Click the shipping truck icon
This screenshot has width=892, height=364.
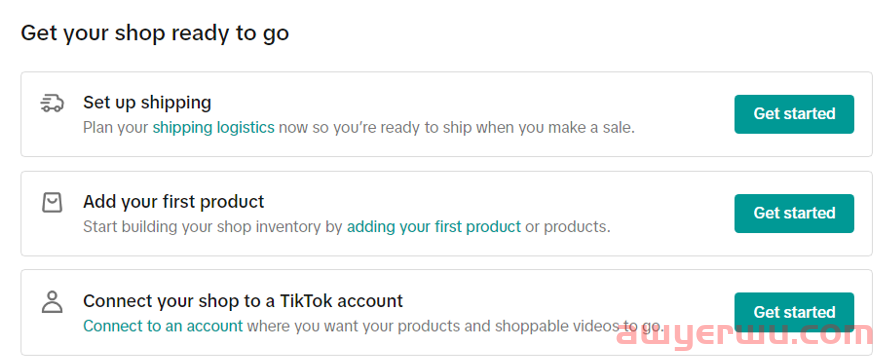[x=52, y=103]
